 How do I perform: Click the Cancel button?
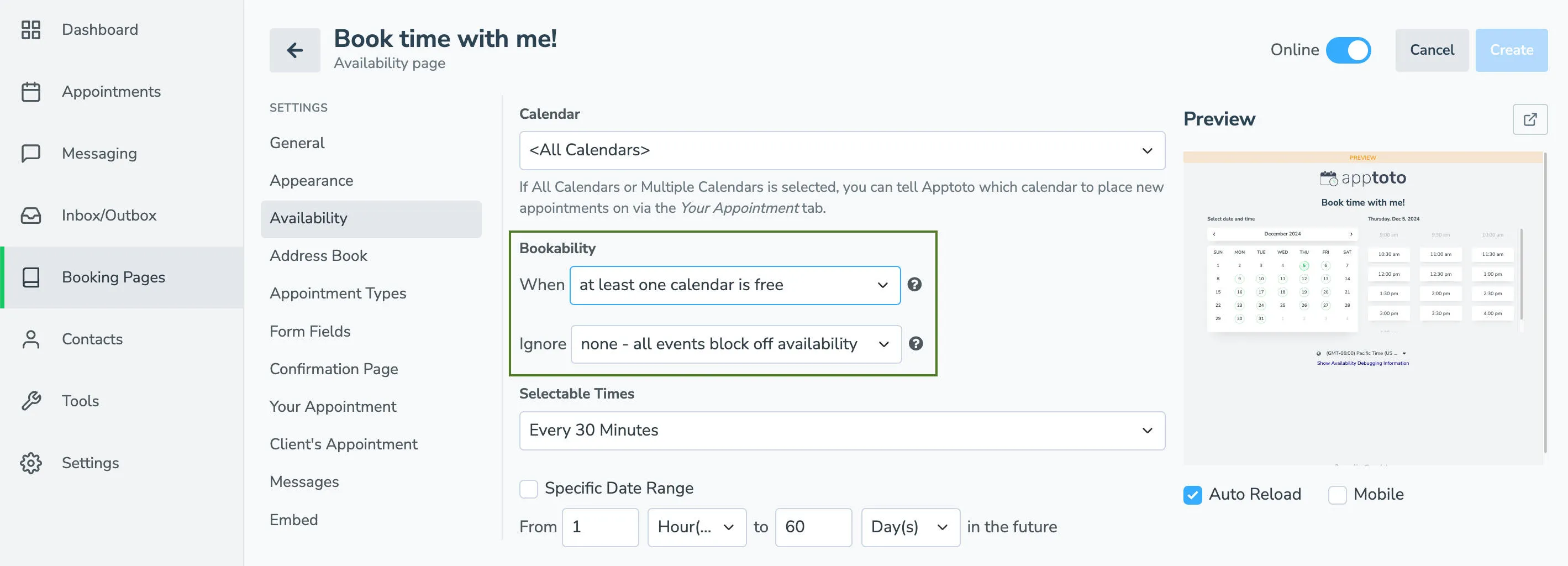click(1432, 50)
